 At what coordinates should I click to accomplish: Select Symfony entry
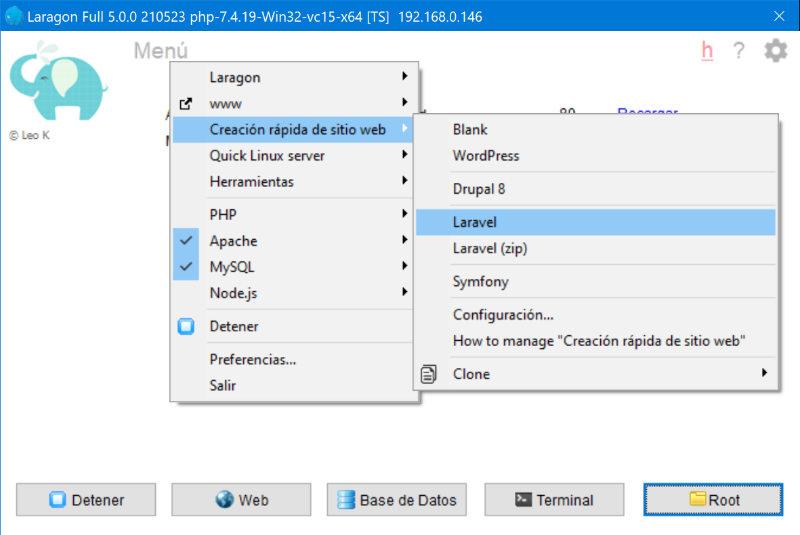(595, 282)
